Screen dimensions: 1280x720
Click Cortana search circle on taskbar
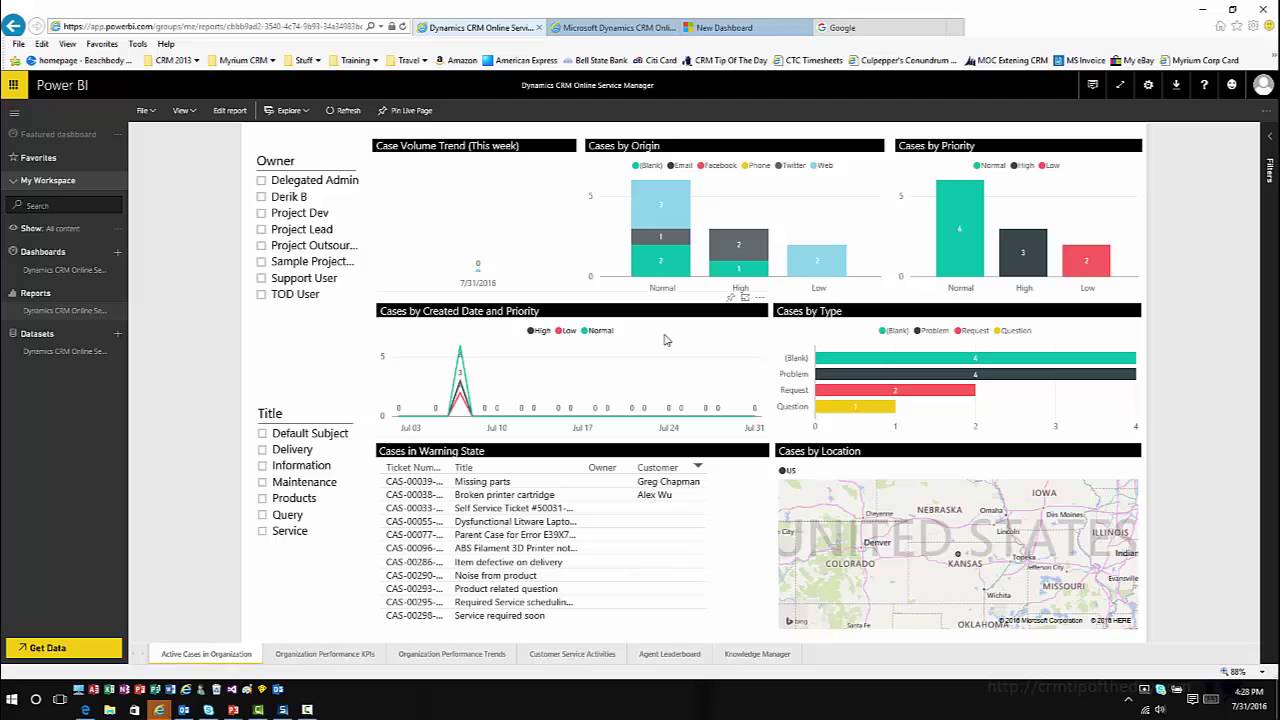click(36, 699)
